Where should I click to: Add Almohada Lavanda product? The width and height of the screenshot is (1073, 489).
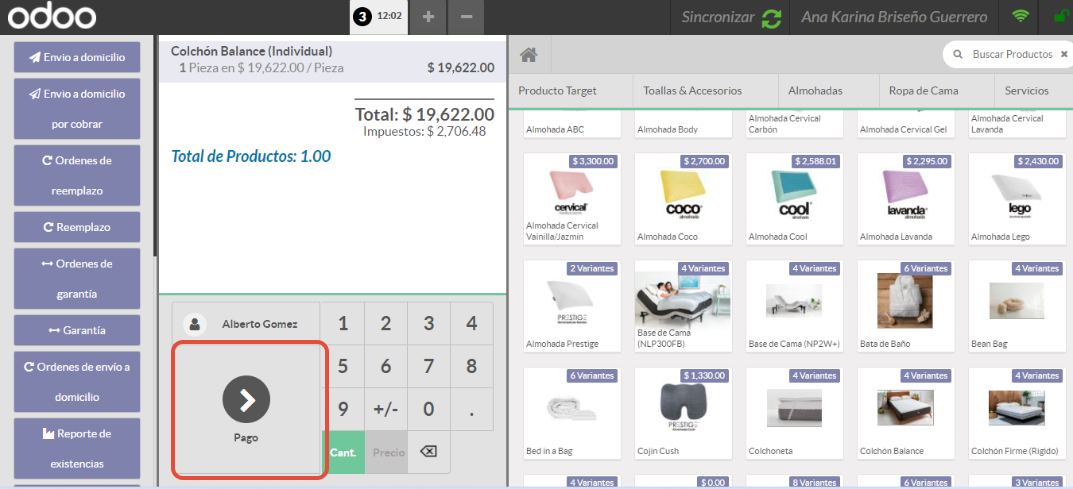click(906, 199)
